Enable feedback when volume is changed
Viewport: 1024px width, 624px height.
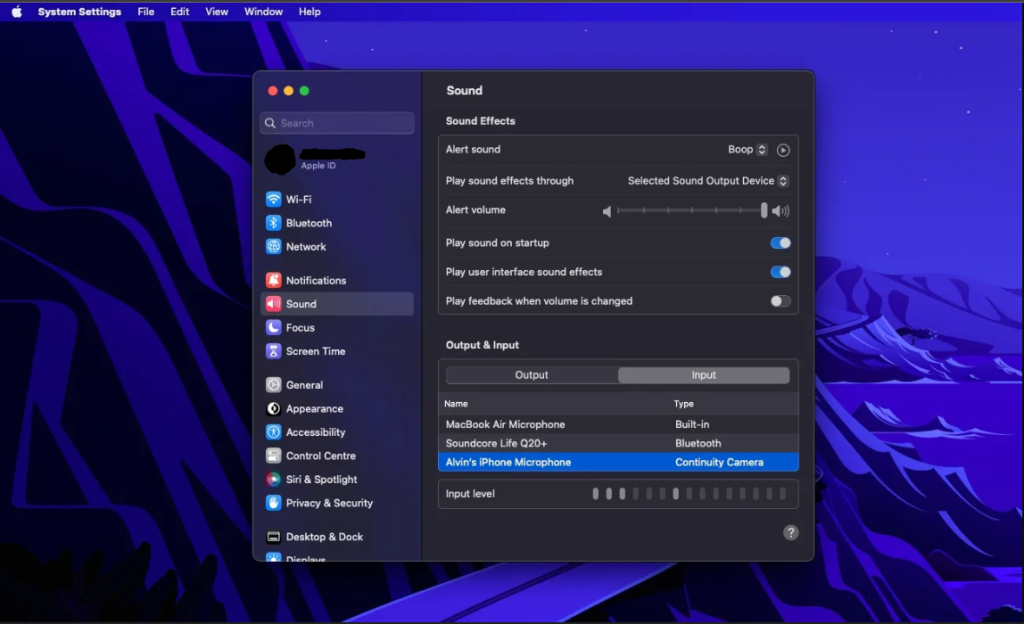780,301
